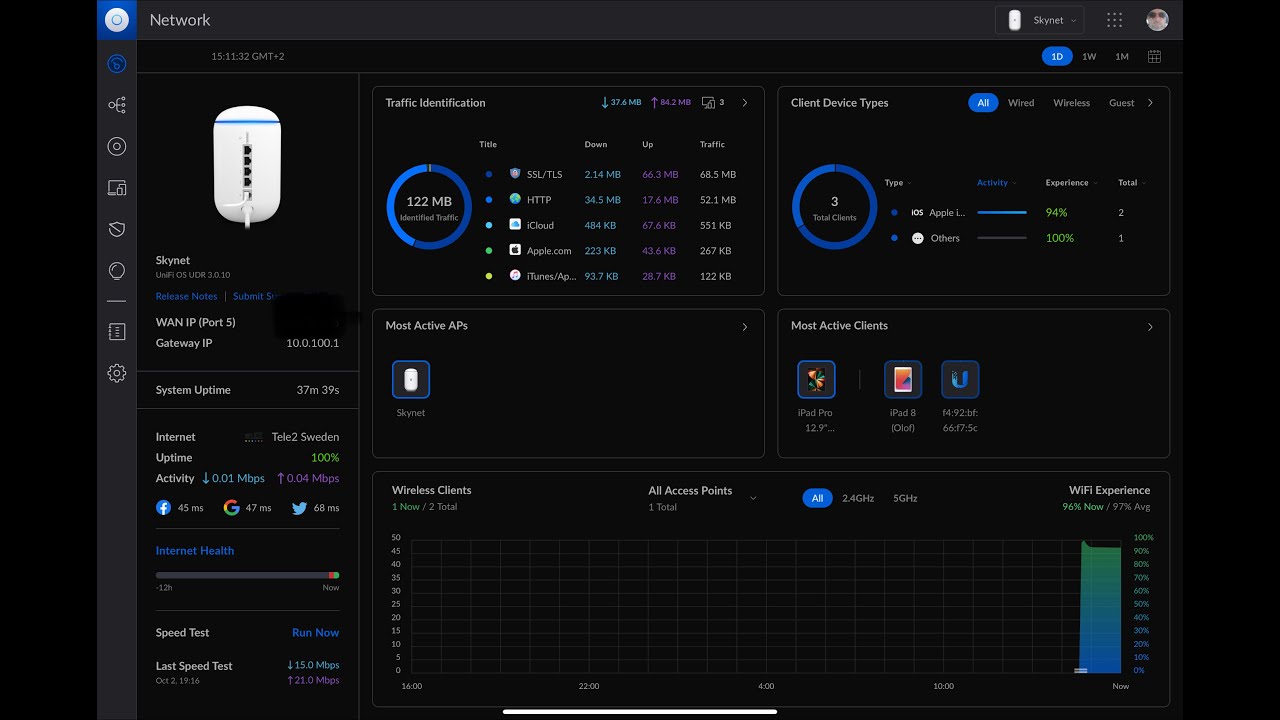
Task: Open the UniFi Devices sidebar icon
Action: (x=117, y=146)
